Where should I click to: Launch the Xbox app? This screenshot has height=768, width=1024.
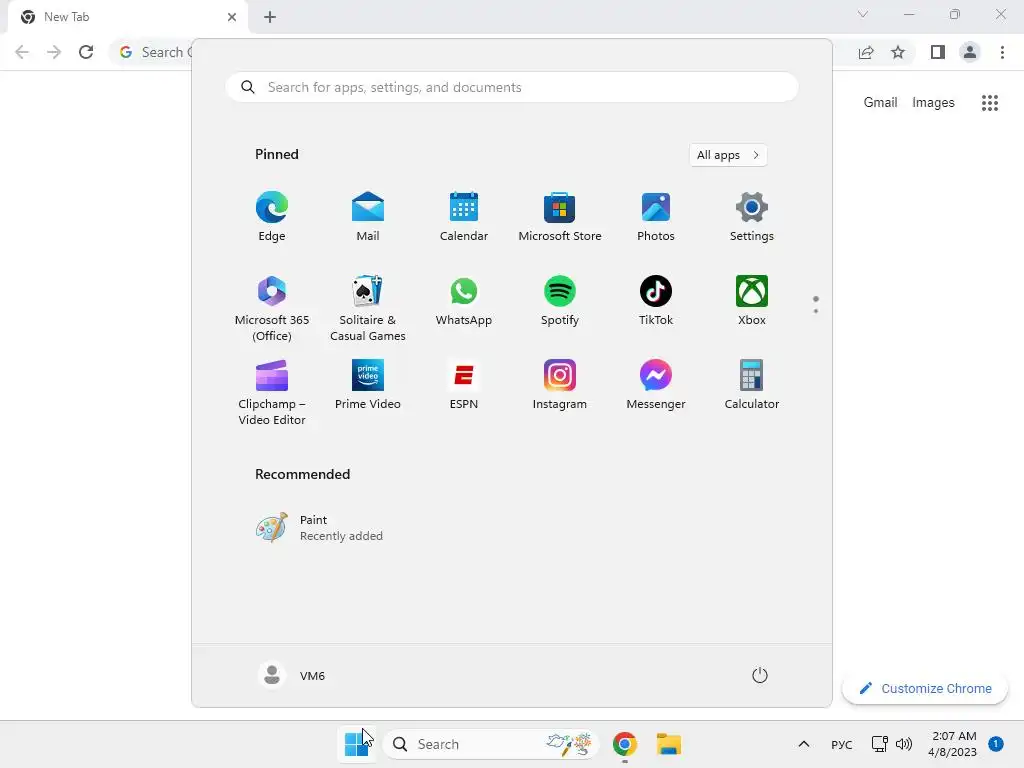[752, 301]
